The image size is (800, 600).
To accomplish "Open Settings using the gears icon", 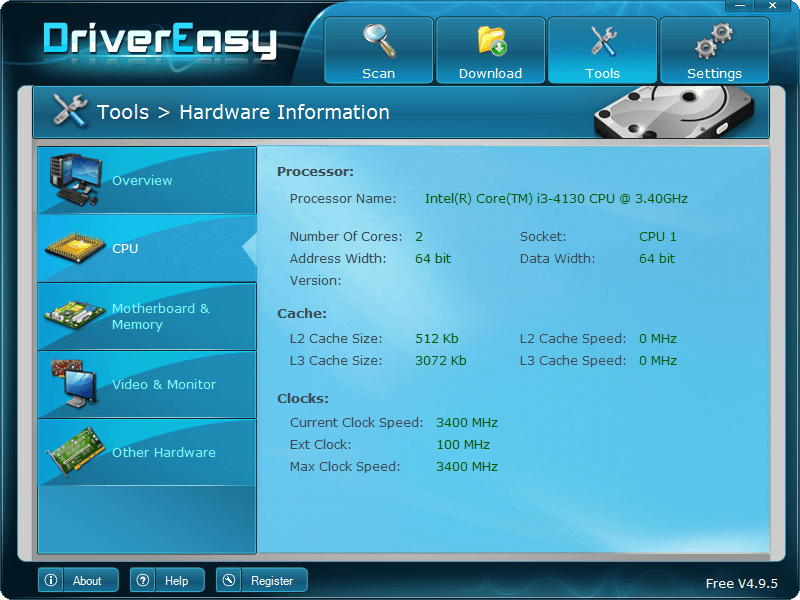I will pos(714,38).
